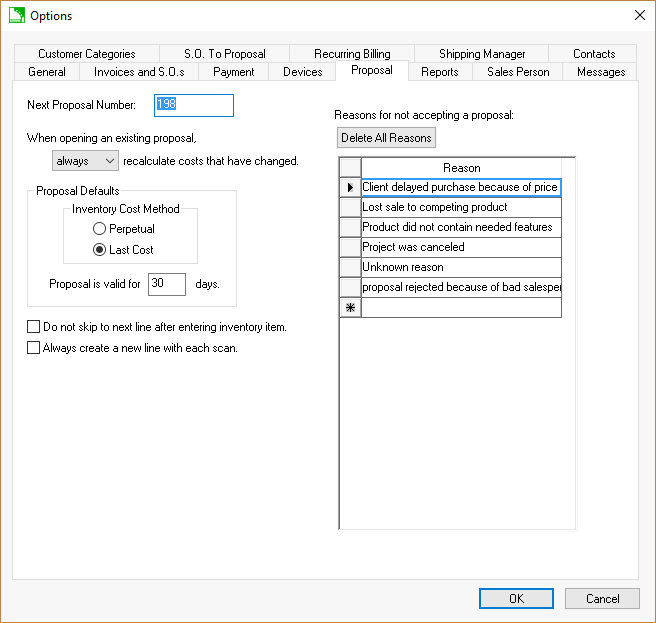
Task: Click the Options window app icon
Action: pyautogui.click(x=16, y=15)
